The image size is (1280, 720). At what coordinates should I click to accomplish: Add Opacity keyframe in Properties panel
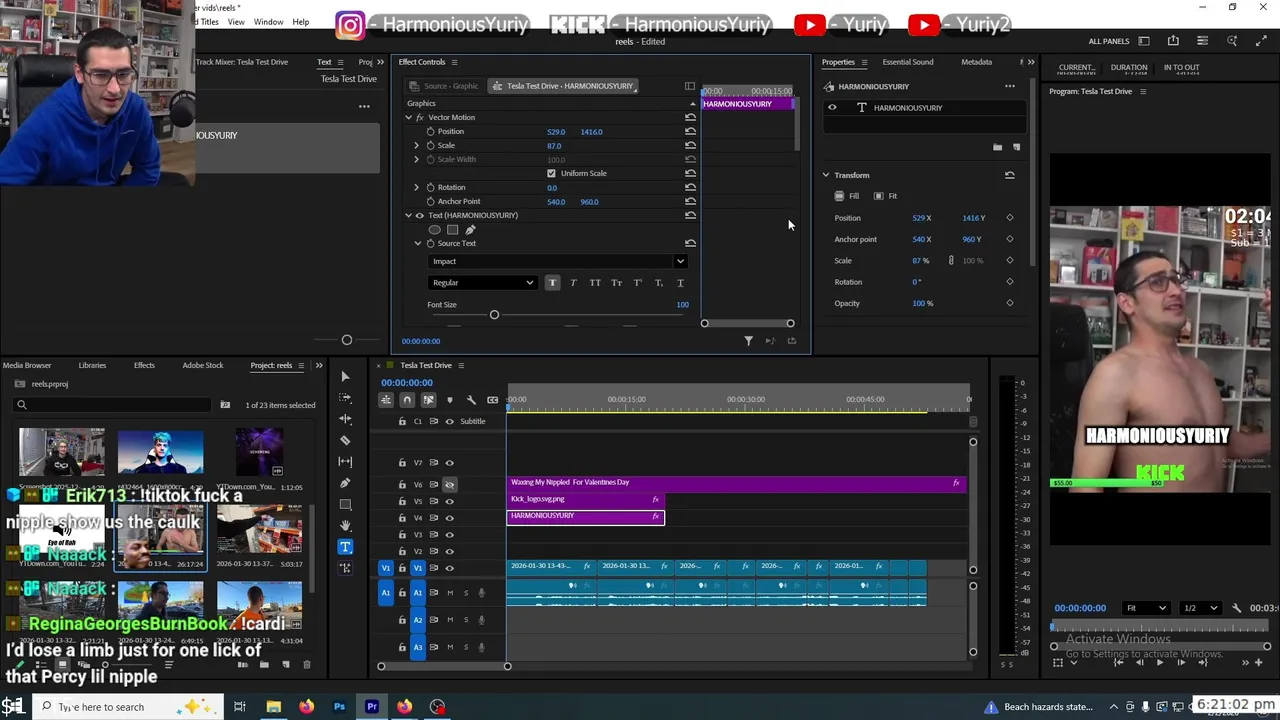[x=1009, y=303]
